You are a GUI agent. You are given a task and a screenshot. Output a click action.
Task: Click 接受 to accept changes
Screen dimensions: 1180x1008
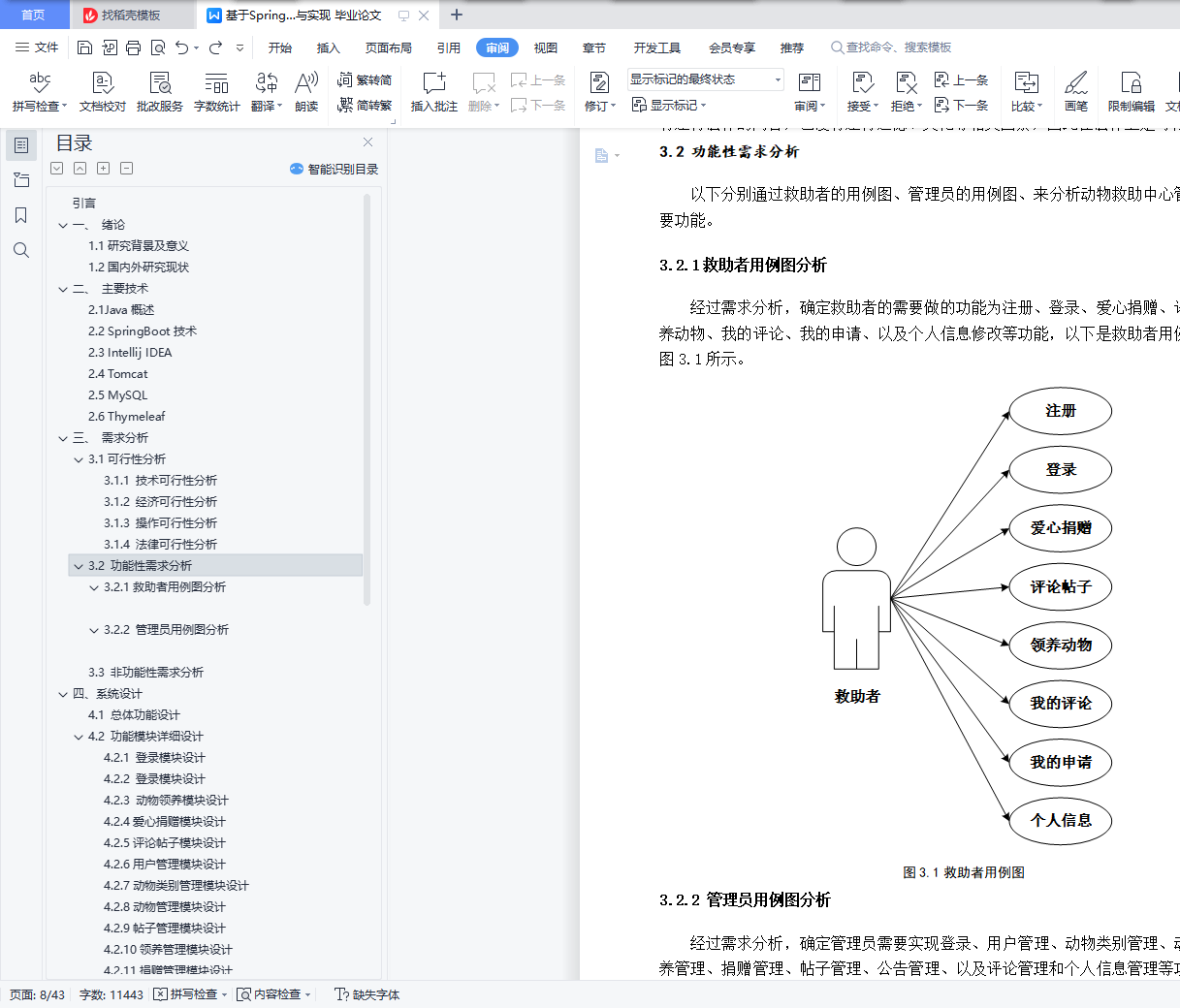[862, 92]
